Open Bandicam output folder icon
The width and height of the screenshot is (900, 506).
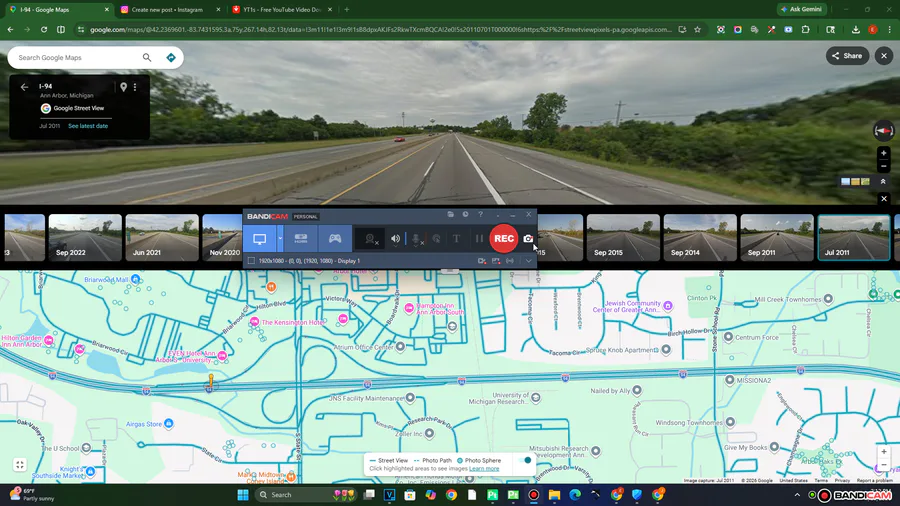click(x=451, y=215)
